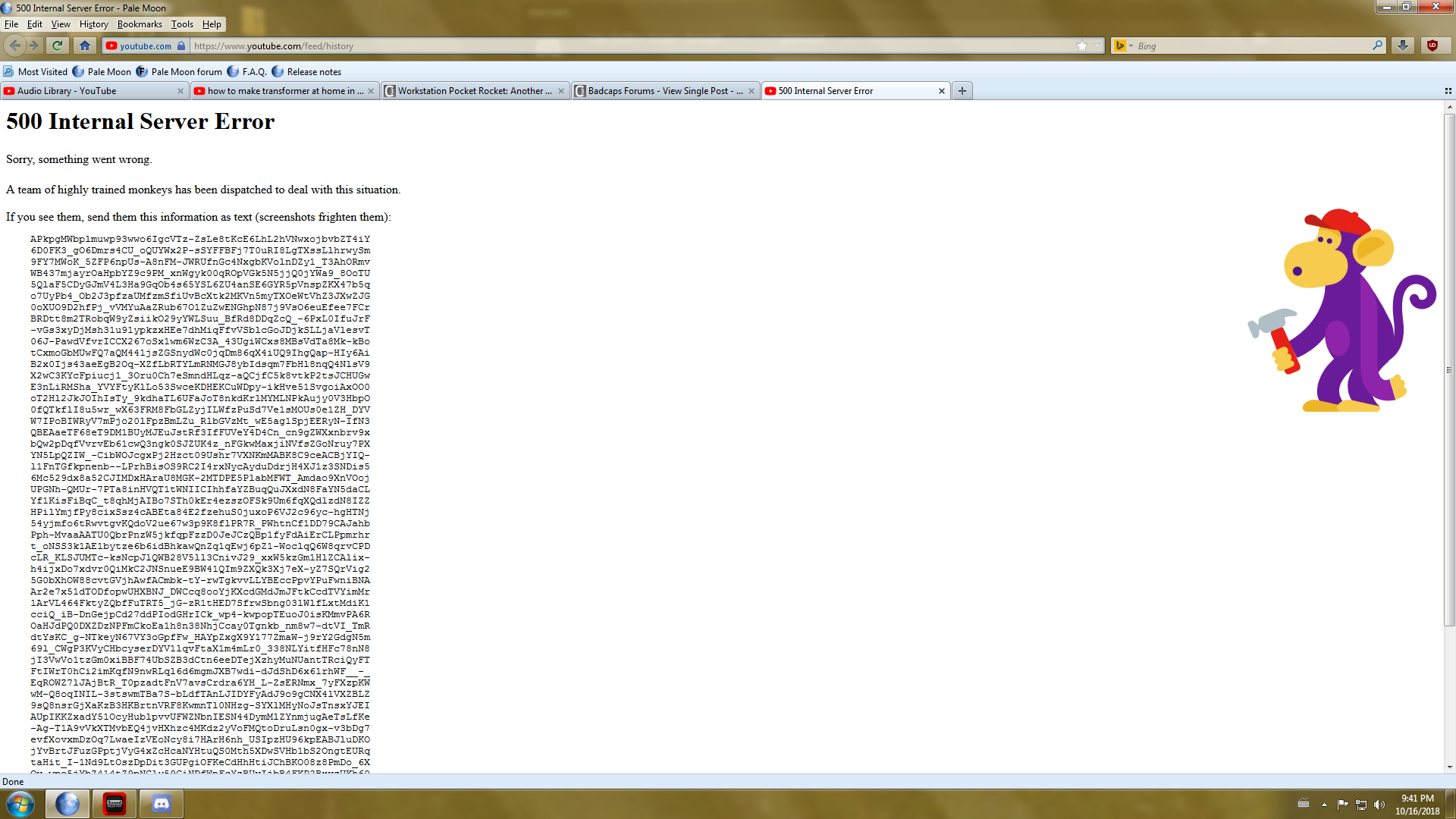The image size is (1456, 819).
Task: Open a new tab with plus button
Action: click(962, 91)
